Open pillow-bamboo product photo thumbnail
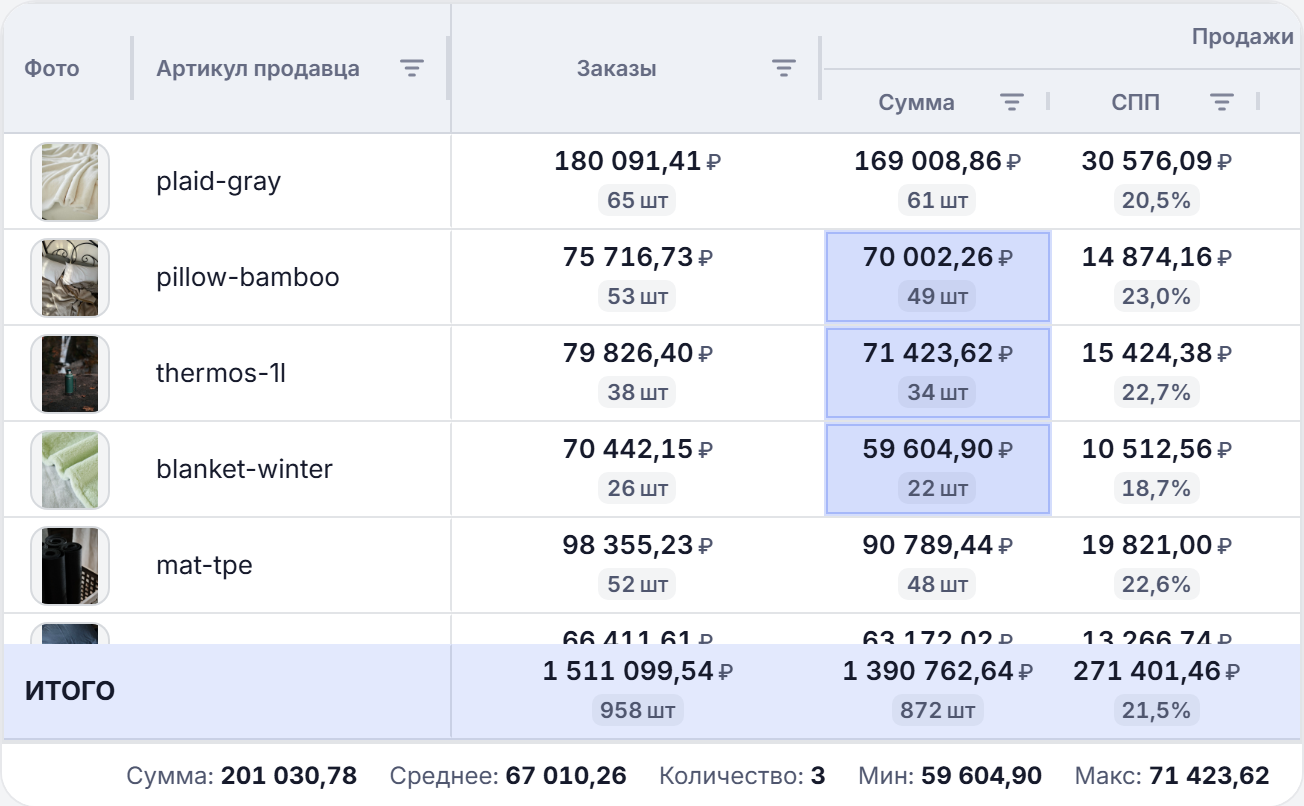This screenshot has width=1304, height=806. click(x=70, y=277)
